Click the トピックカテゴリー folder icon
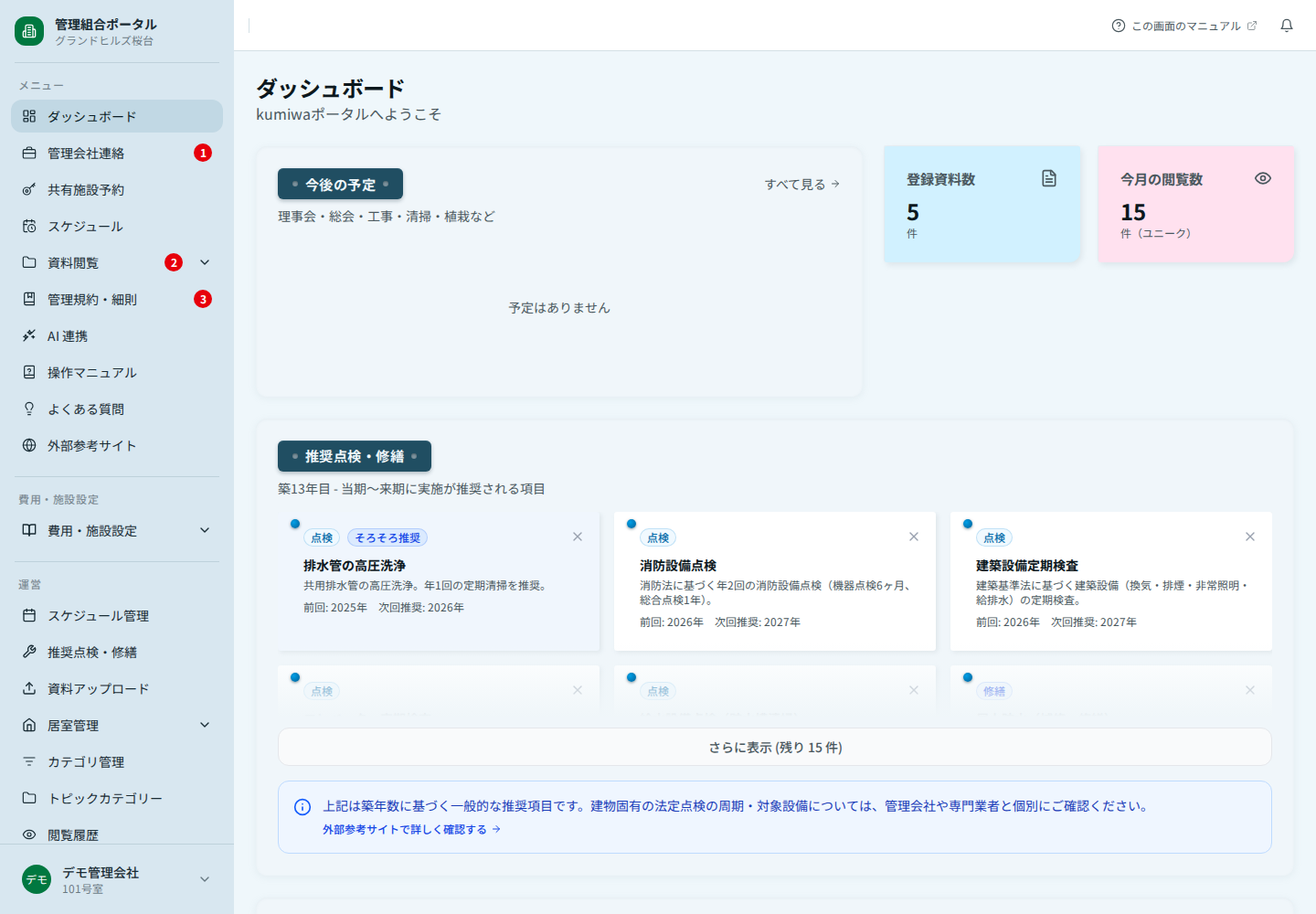The height and width of the screenshot is (914, 1316). [x=29, y=798]
